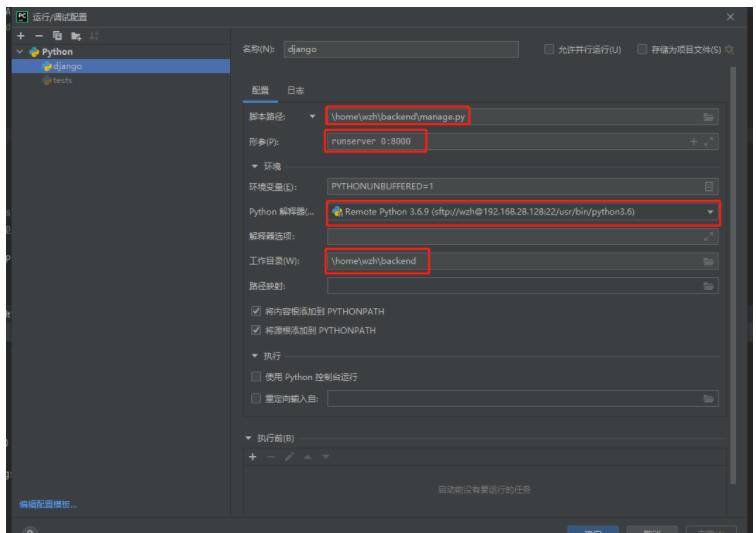Close the run/debug configuration dialog
Viewport: 756px width, 533px height.
pos(730,17)
